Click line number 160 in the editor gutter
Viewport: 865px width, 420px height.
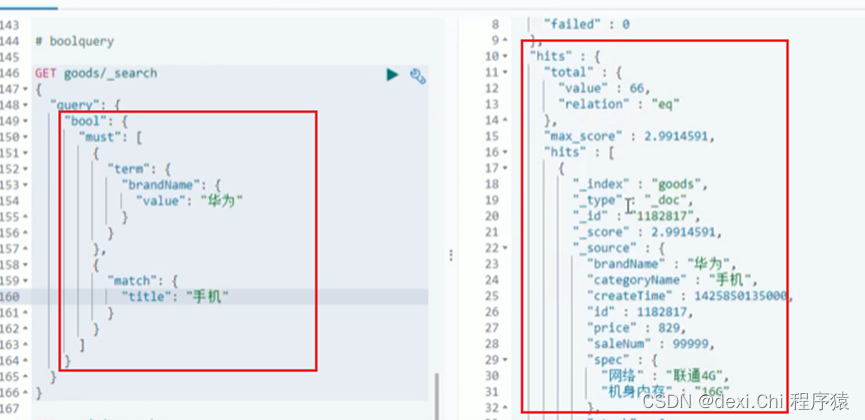pyautogui.click(x=9, y=297)
